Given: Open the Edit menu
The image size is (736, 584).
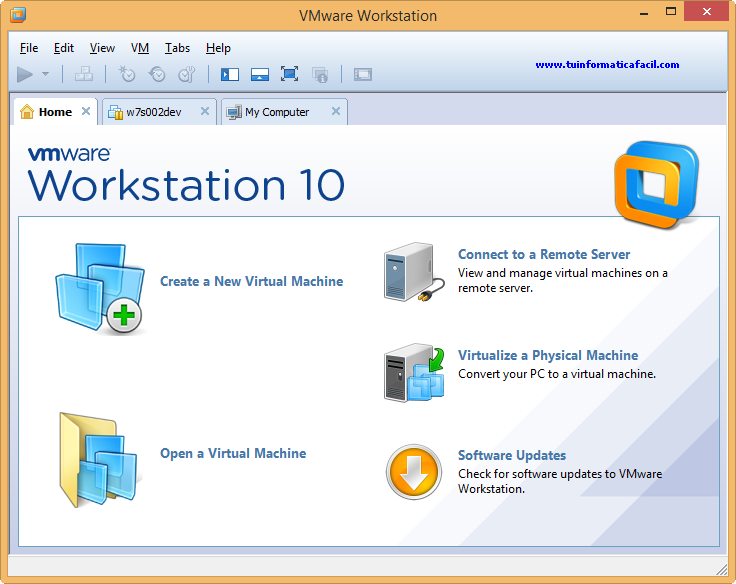Looking at the screenshot, I should click(x=63, y=48).
